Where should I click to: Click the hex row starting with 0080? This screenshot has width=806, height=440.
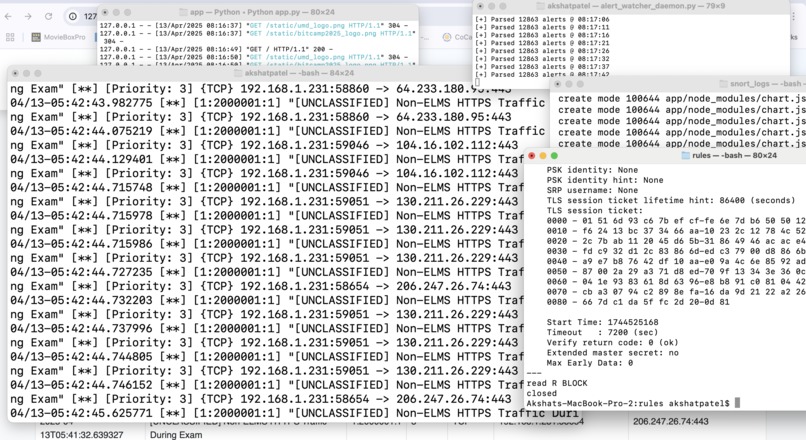coord(638,302)
